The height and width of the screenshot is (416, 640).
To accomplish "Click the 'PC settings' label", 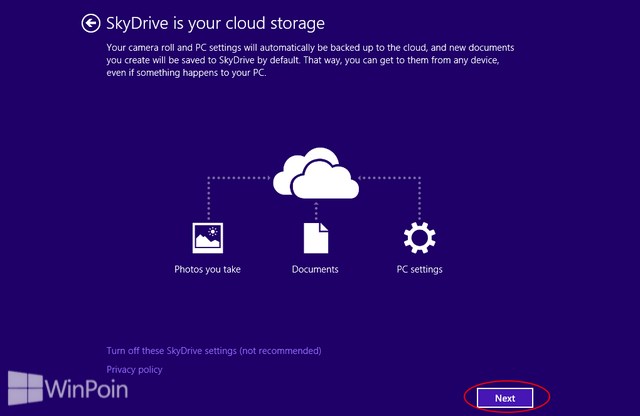I will pos(420,269).
